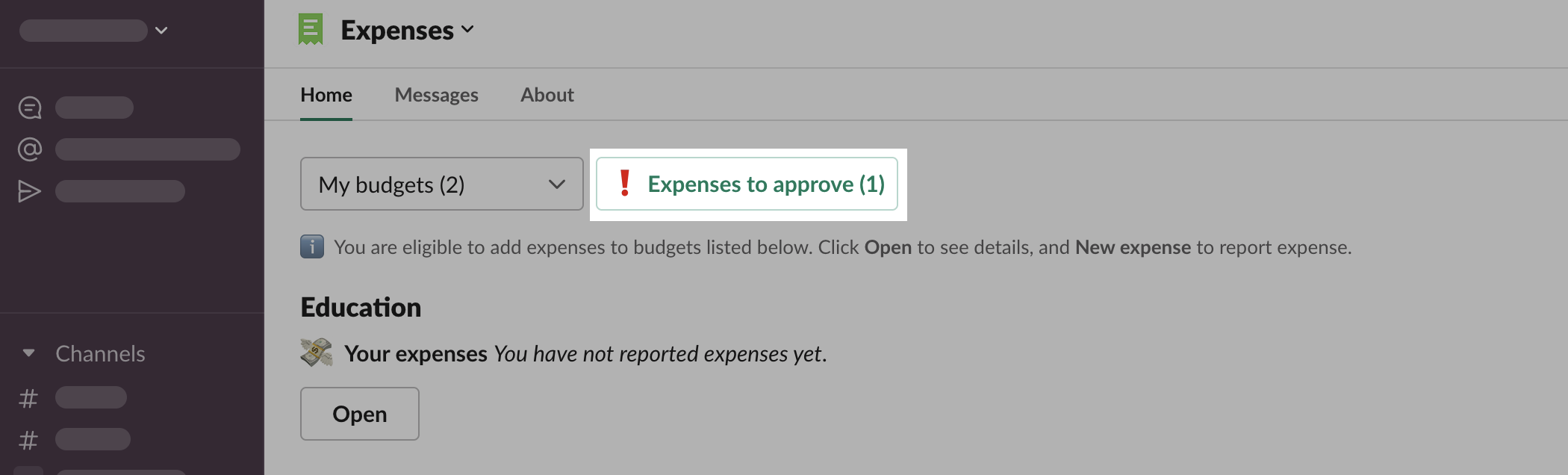Select the Home tab

[326, 95]
